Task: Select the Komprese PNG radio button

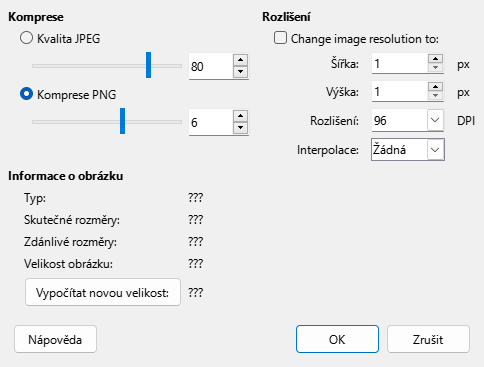Action: point(27,94)
